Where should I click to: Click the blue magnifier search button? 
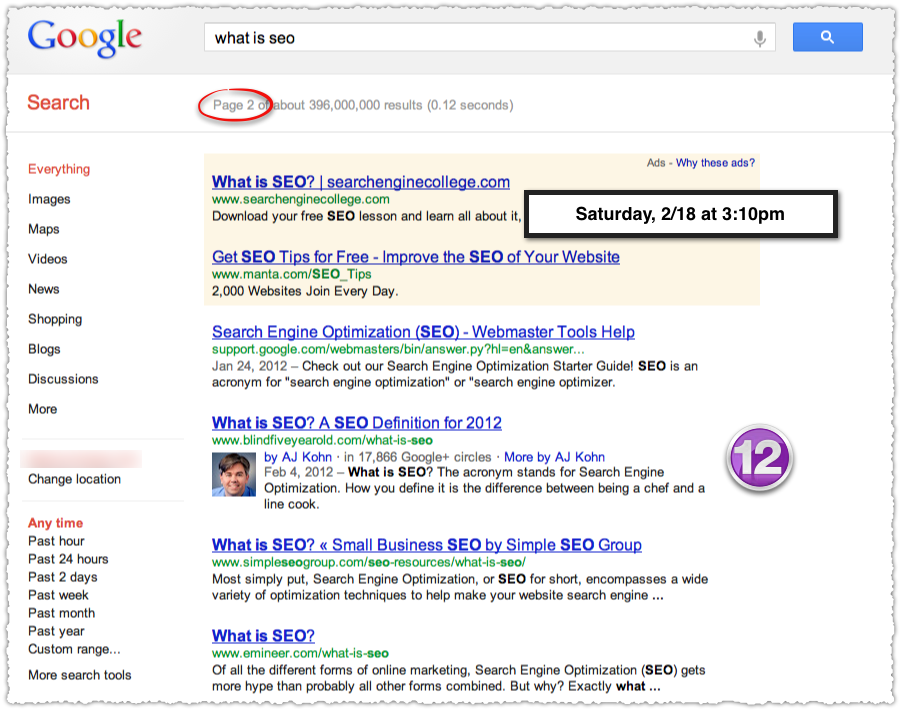tap(827, 37)
